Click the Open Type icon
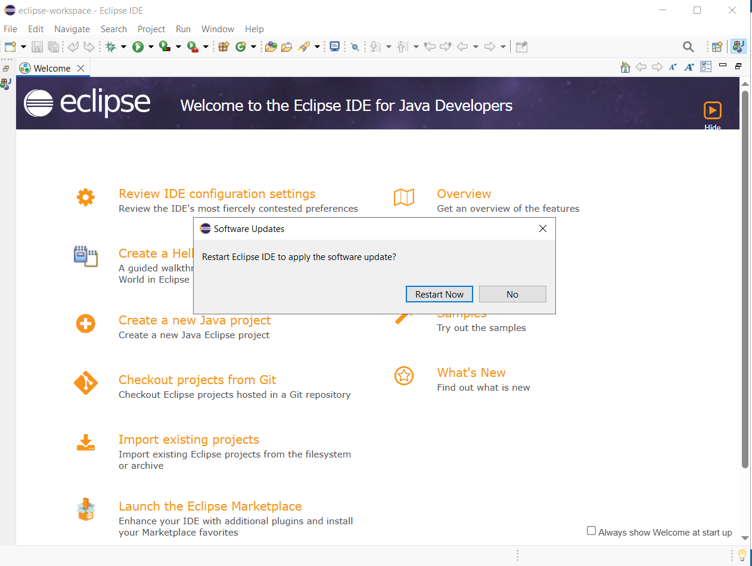The width and height of the screenshot is (752, 566). (x=271, y=47)
